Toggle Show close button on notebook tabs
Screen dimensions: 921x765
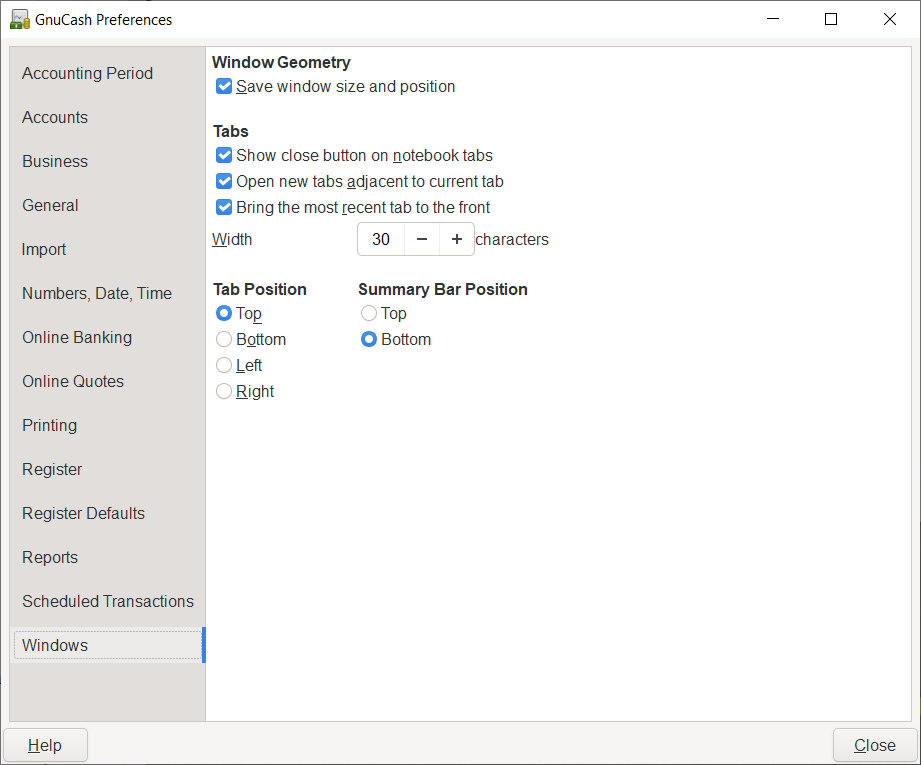click(224, 156)
